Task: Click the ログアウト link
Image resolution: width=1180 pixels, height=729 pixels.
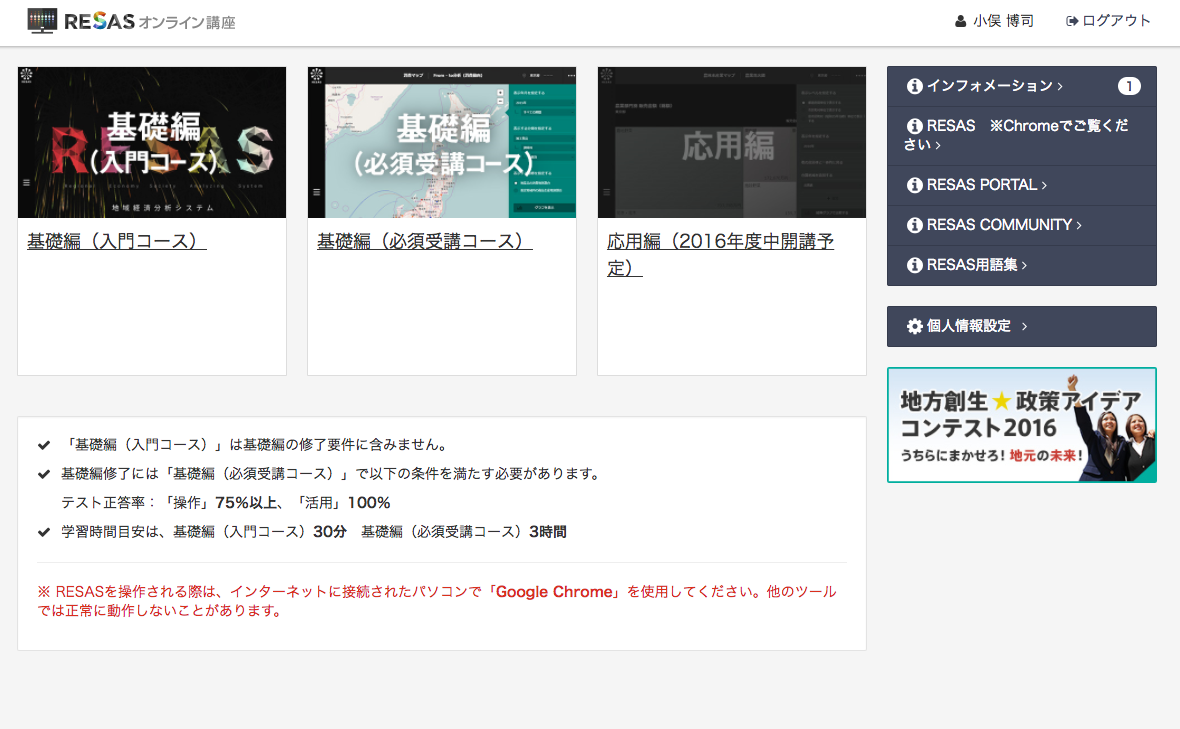Action: point(1109,21)
